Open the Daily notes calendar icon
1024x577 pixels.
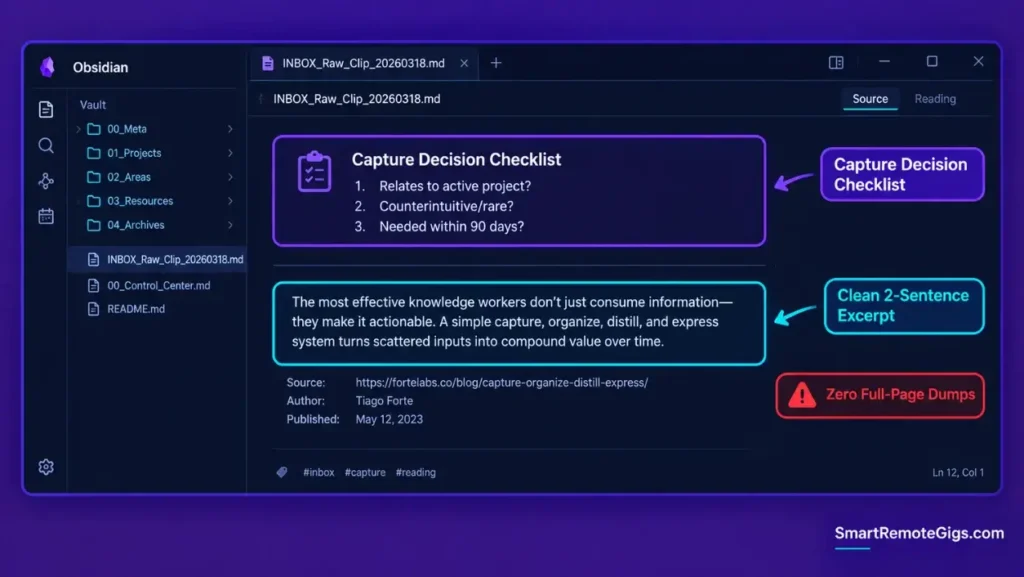[46, 216]
